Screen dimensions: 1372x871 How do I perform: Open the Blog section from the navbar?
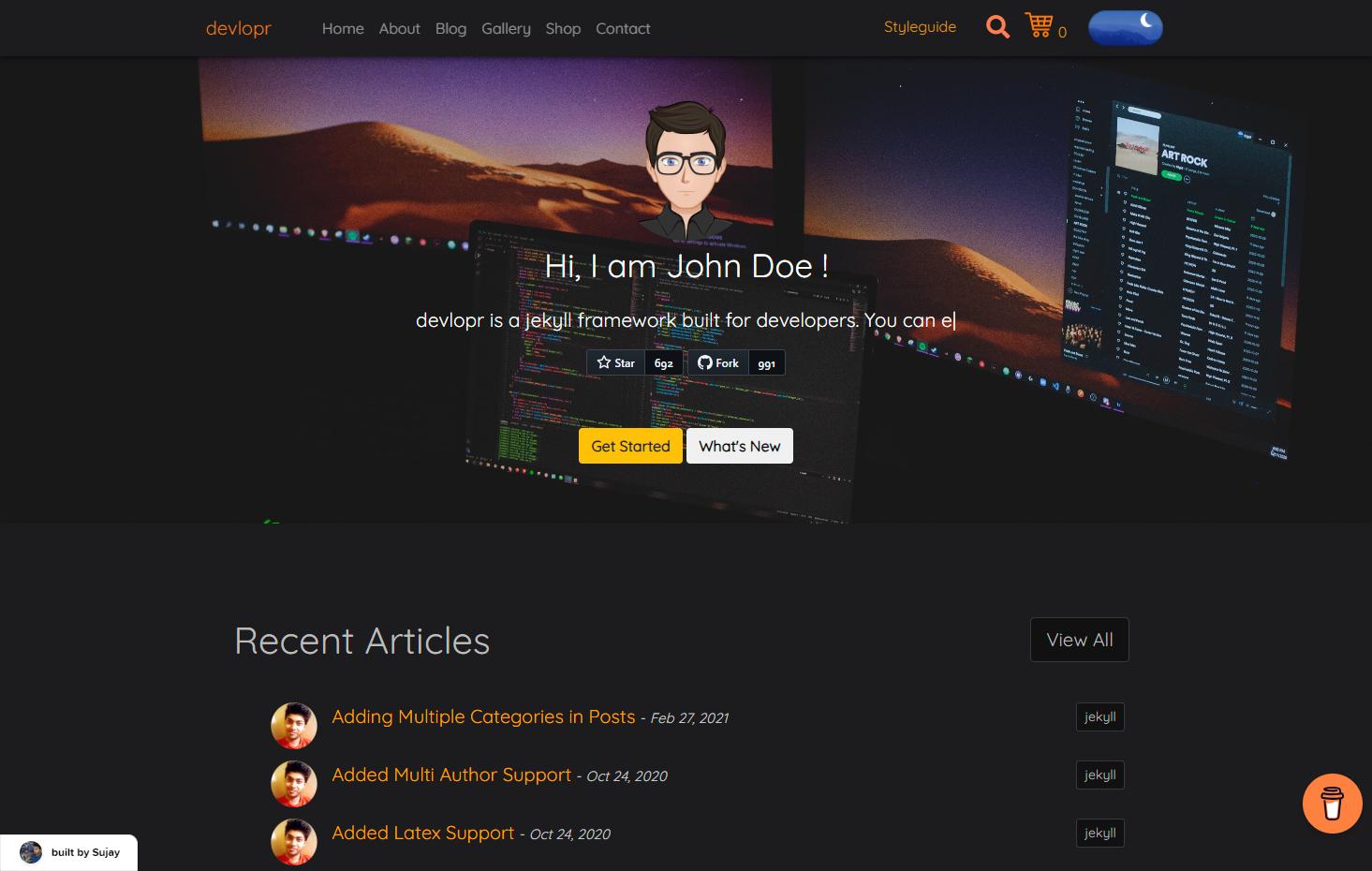pos(450,29)
